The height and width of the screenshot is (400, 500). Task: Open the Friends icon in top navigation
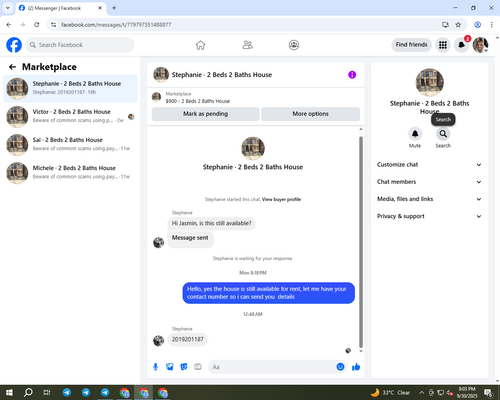(x=247, y=45)
